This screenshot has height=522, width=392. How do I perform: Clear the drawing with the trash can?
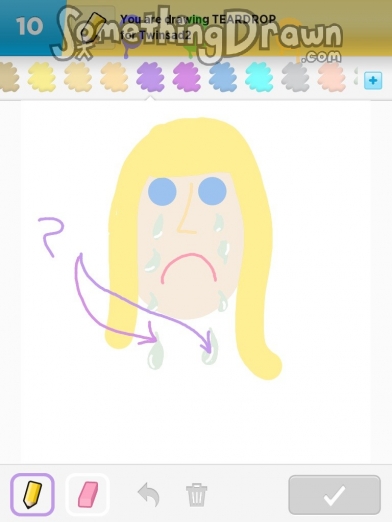196,494
